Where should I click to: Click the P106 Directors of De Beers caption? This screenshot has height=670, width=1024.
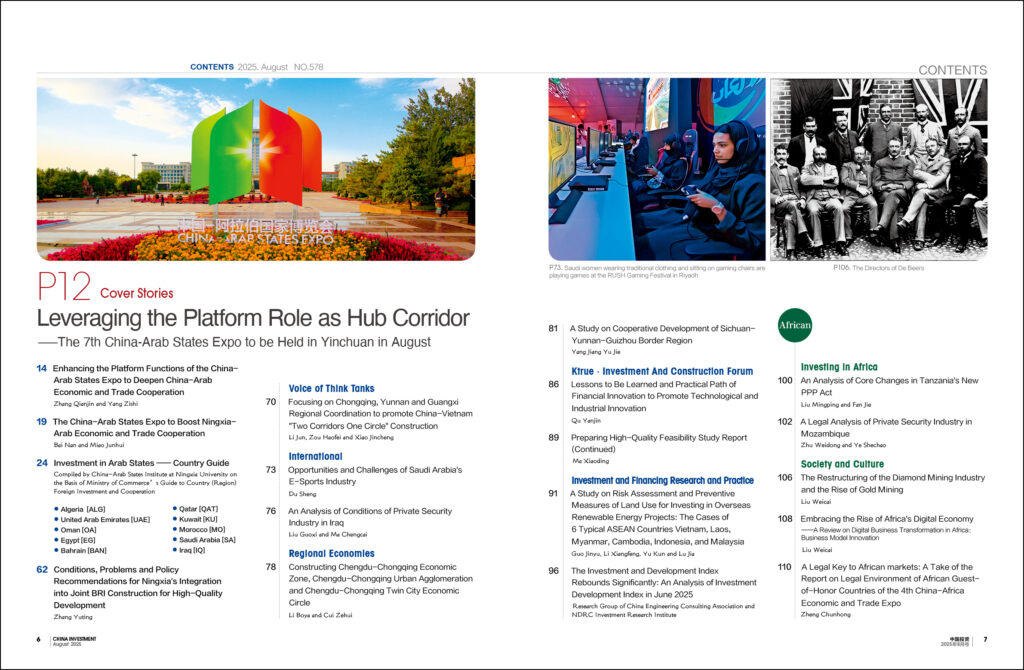[879, 268]
